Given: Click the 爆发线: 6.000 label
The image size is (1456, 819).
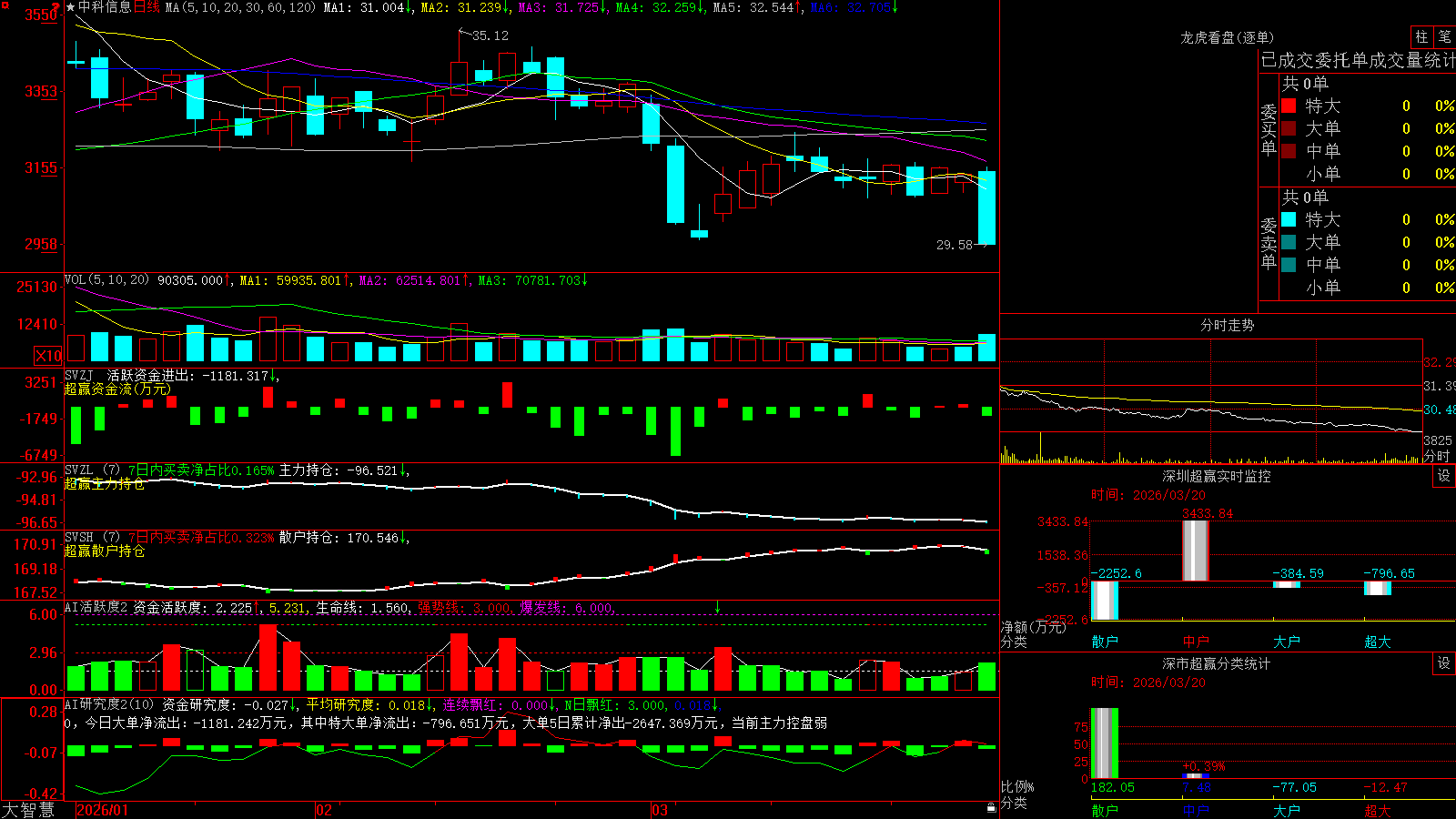Looking at the screenshot, I should tap(567, 607).
